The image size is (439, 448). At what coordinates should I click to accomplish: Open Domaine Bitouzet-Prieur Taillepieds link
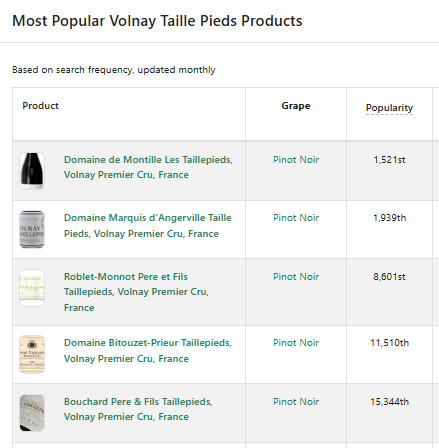pyautogui.click(x=148, y=351)
